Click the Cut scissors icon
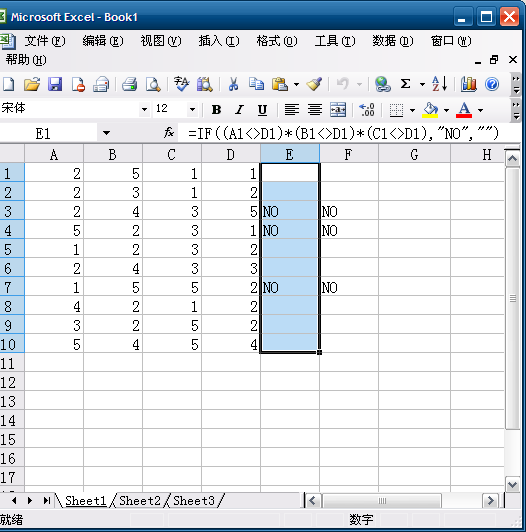Screen dimensions: 526x532 [x=233, y=84]
